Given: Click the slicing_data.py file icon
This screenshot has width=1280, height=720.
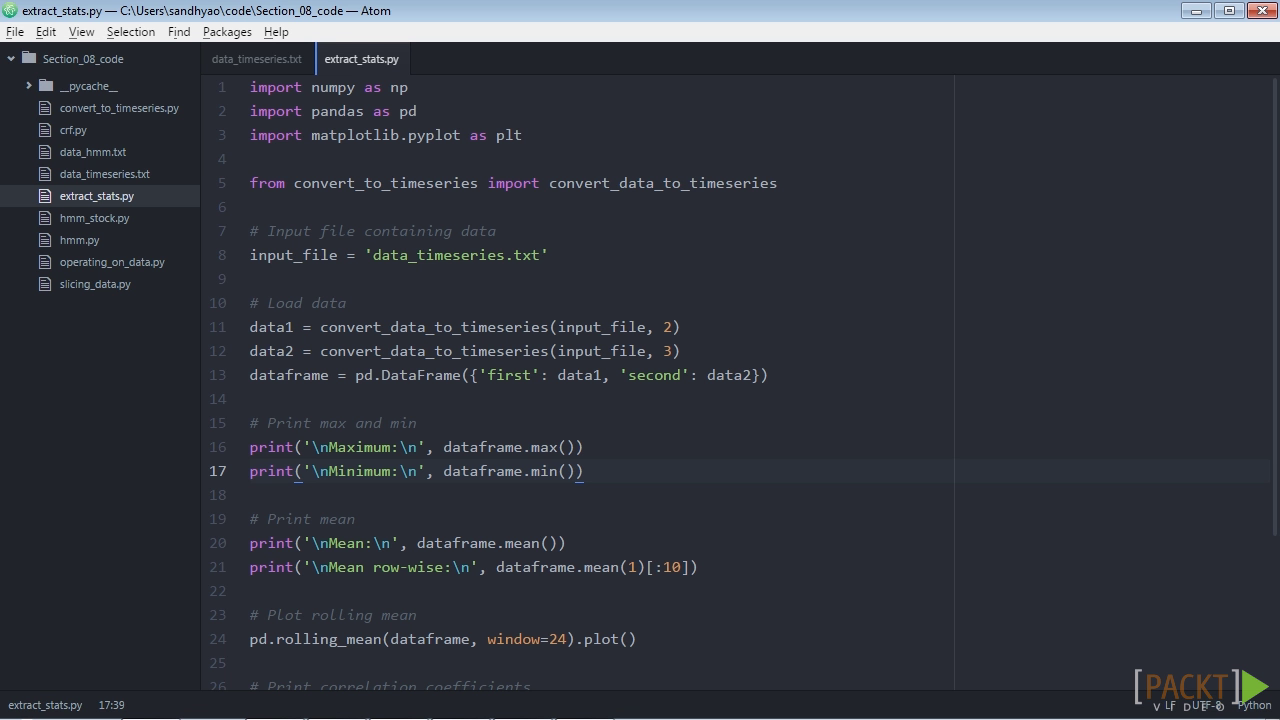Looking at the screenshot, I should click(x=44, y=284).
